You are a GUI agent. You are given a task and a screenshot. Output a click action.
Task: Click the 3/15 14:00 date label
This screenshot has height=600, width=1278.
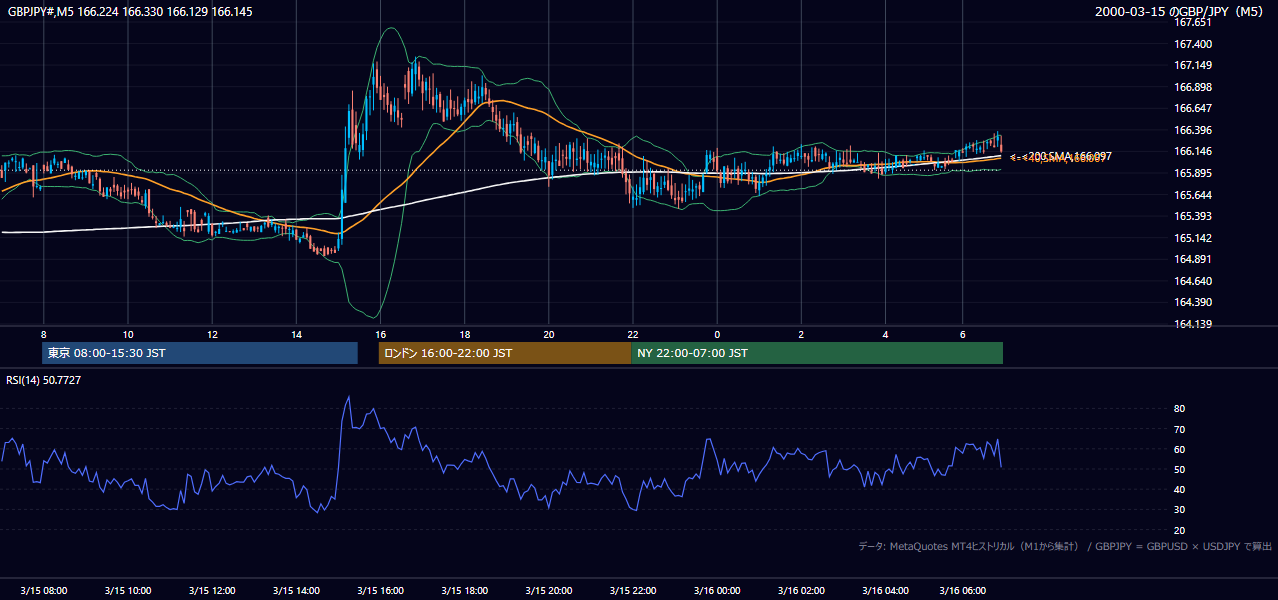click(x=295, y=591)
